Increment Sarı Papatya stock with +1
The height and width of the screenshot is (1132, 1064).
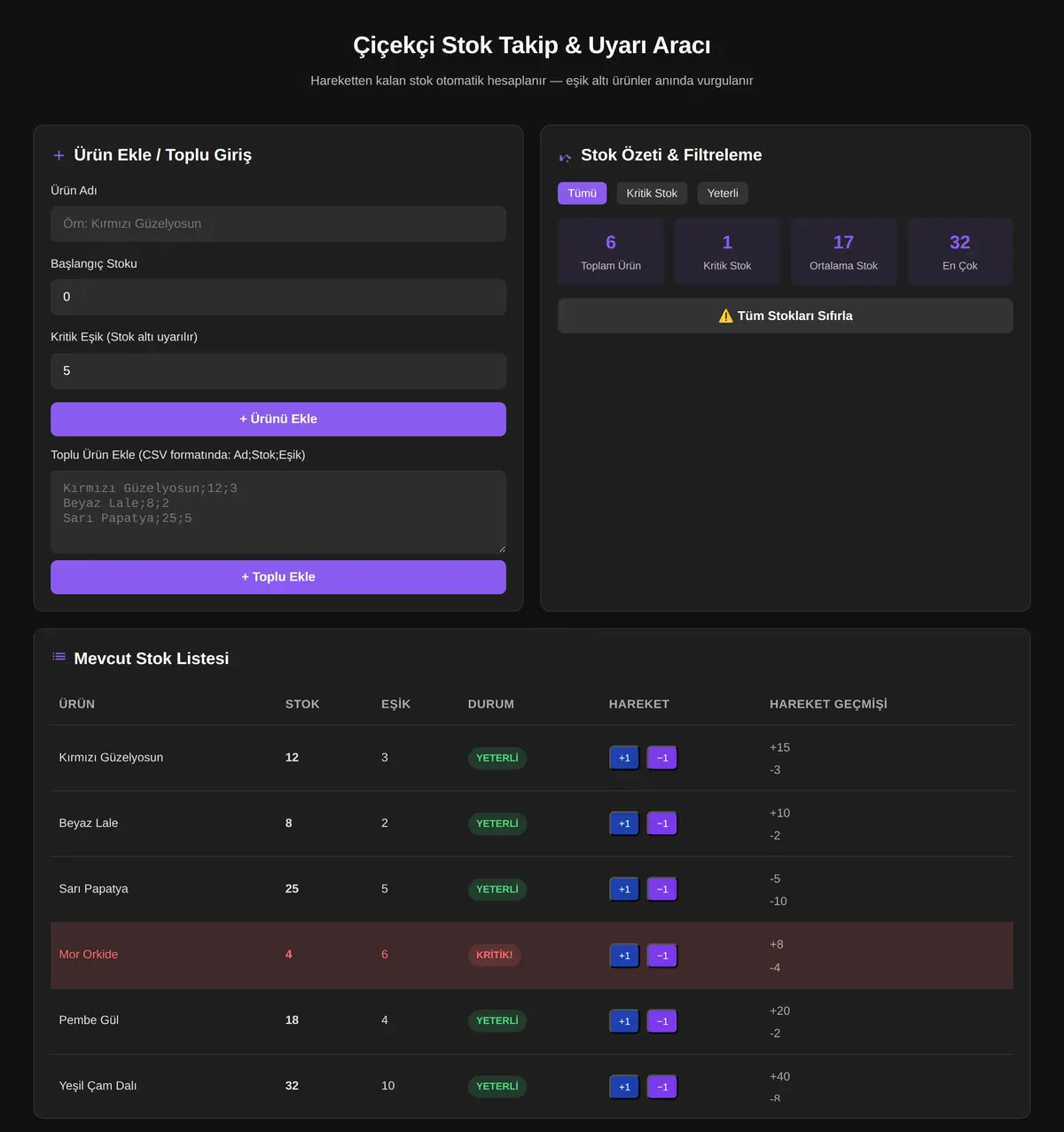click(x=624, y=889)
